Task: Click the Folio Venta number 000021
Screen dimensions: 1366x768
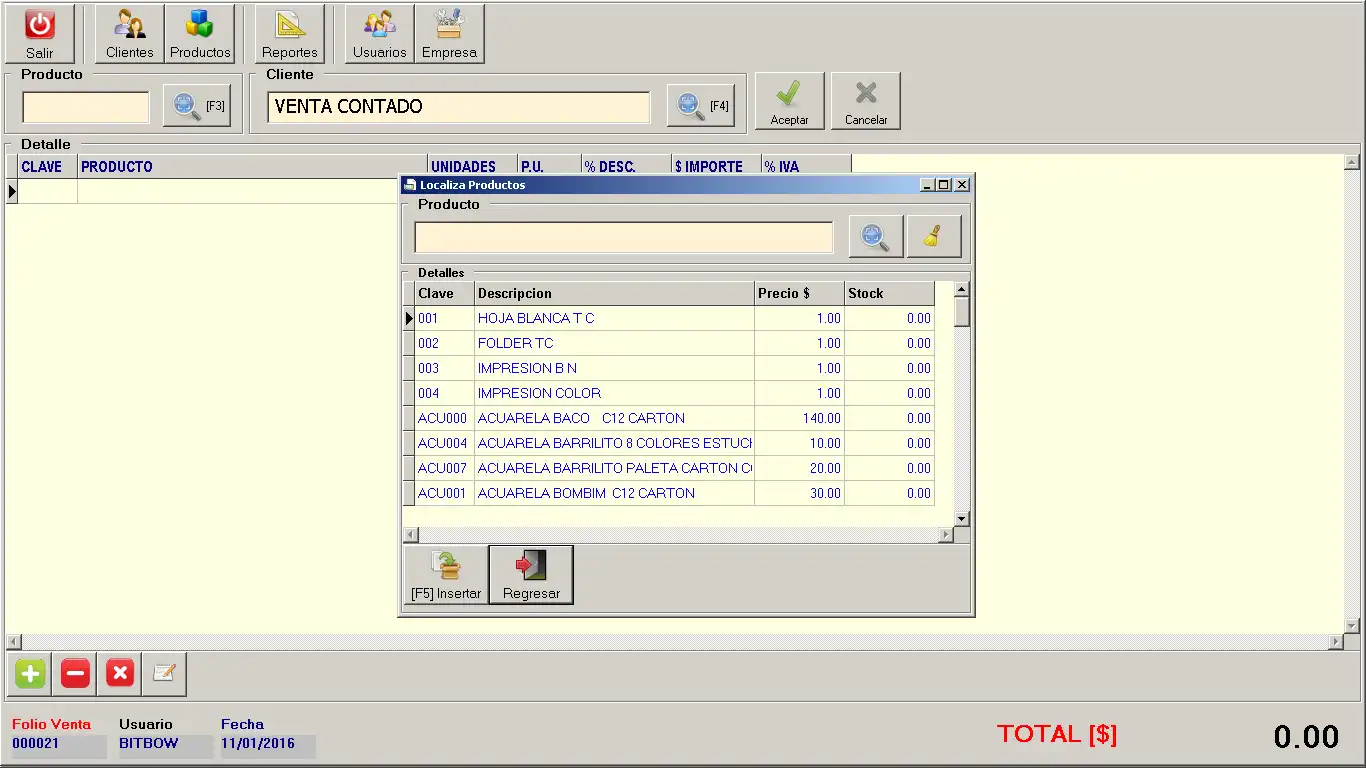Action: (36, 744)
